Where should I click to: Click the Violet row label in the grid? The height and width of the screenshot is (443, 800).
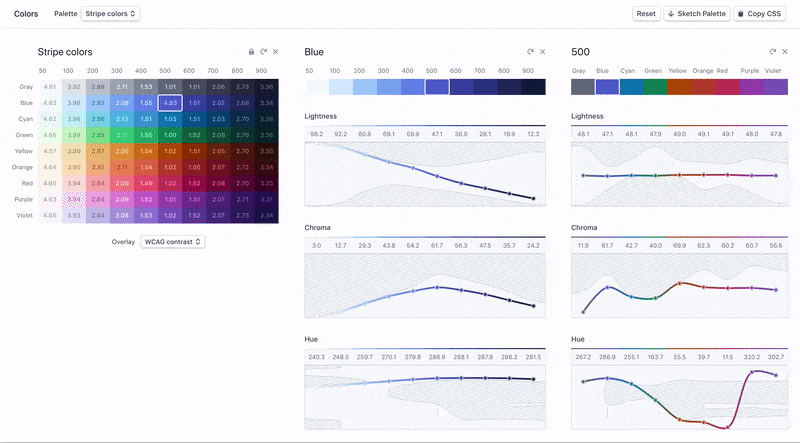(x=24, y=215)
